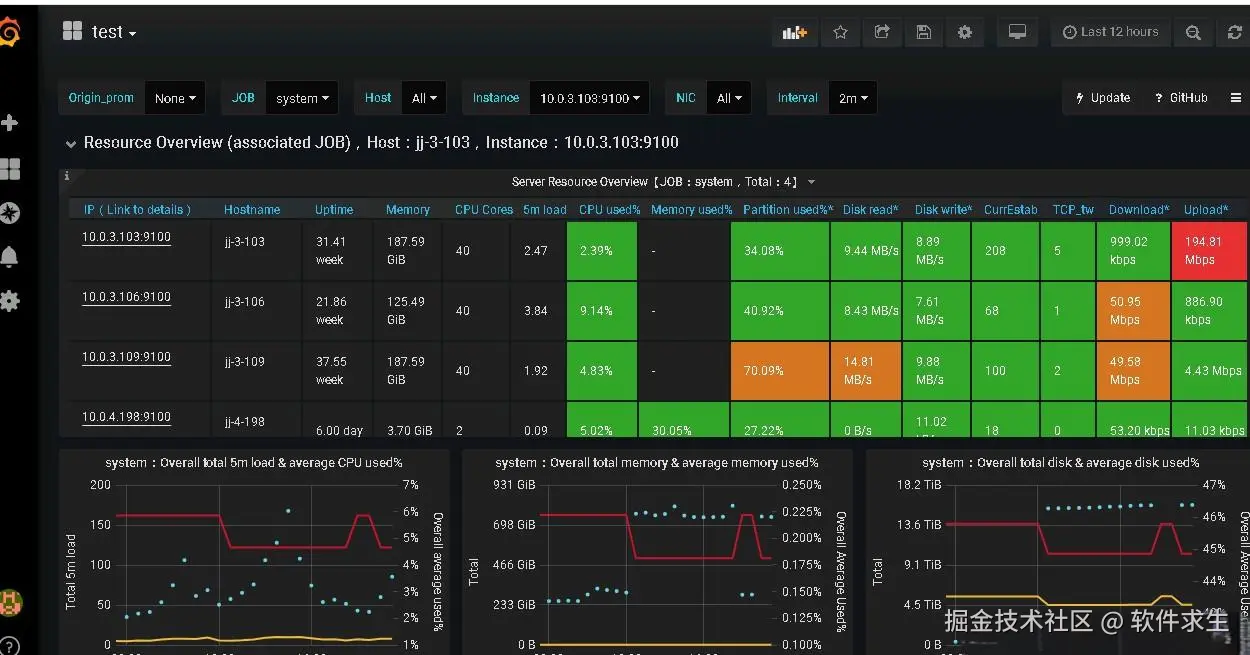The width and height of the screenshot is (1250, 655).
Task: Click the Add panel icon
Action: [x=795, y=33]
